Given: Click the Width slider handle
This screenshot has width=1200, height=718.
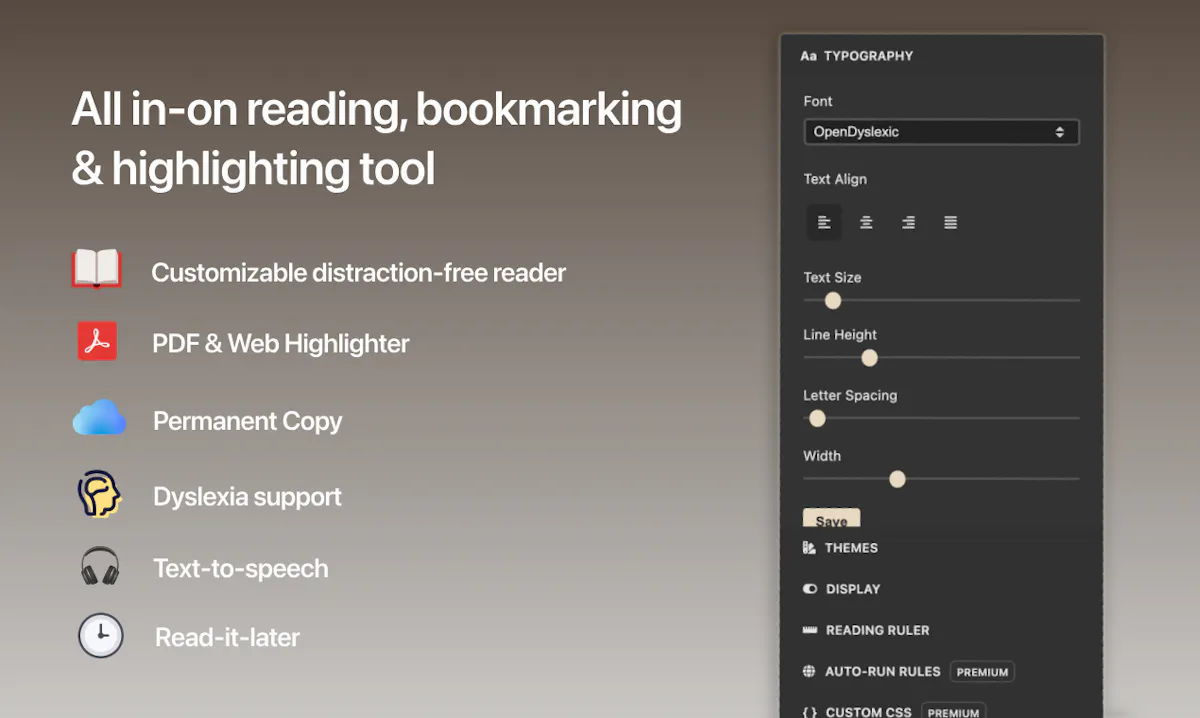Looking at the screenshot, I should (897, 479).
